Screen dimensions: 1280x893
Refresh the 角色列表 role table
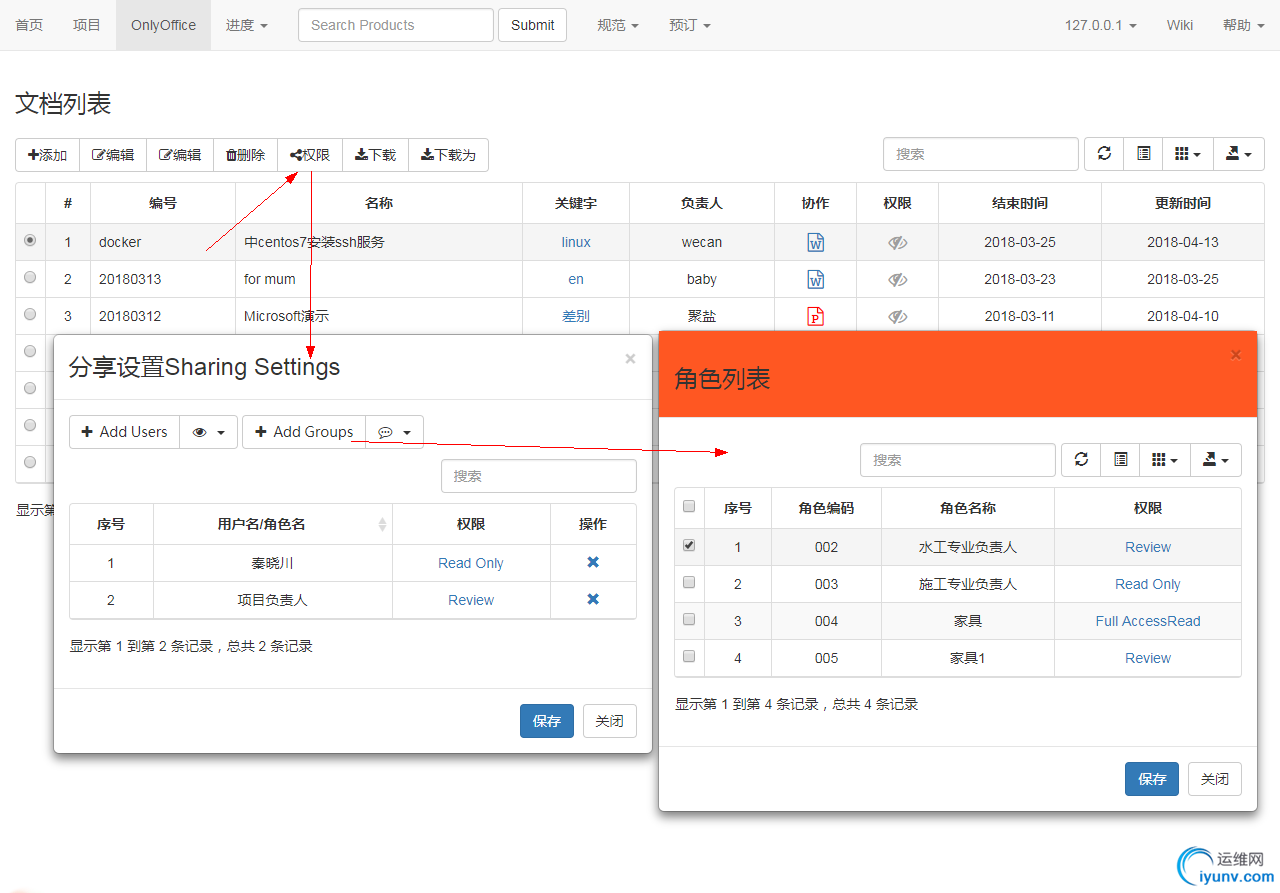coord(1081,459)
